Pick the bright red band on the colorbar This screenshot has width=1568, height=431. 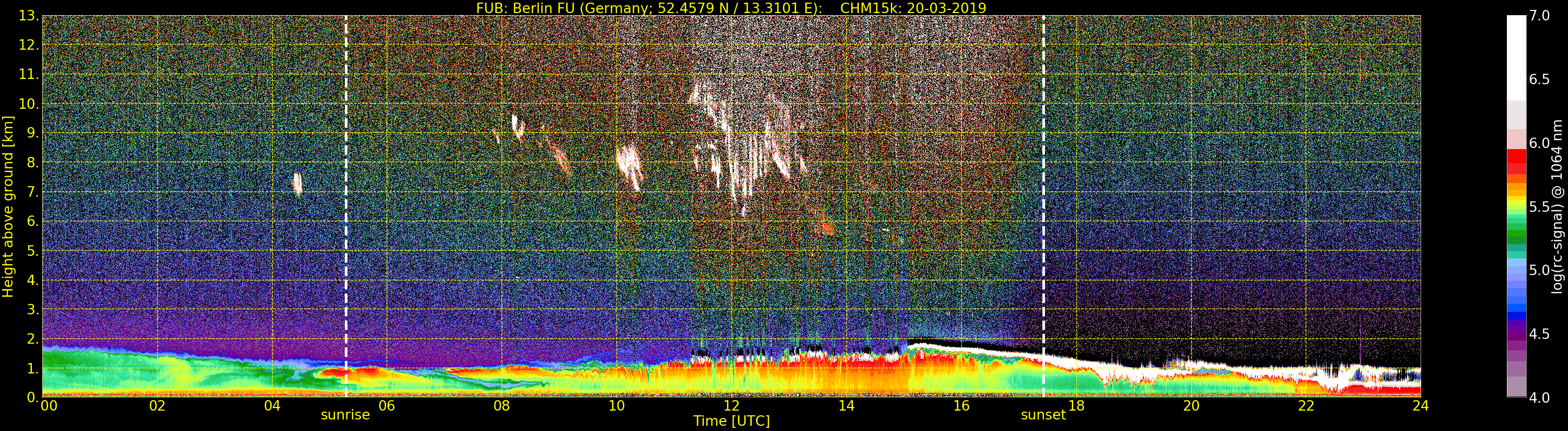[x=1516, y=156]
